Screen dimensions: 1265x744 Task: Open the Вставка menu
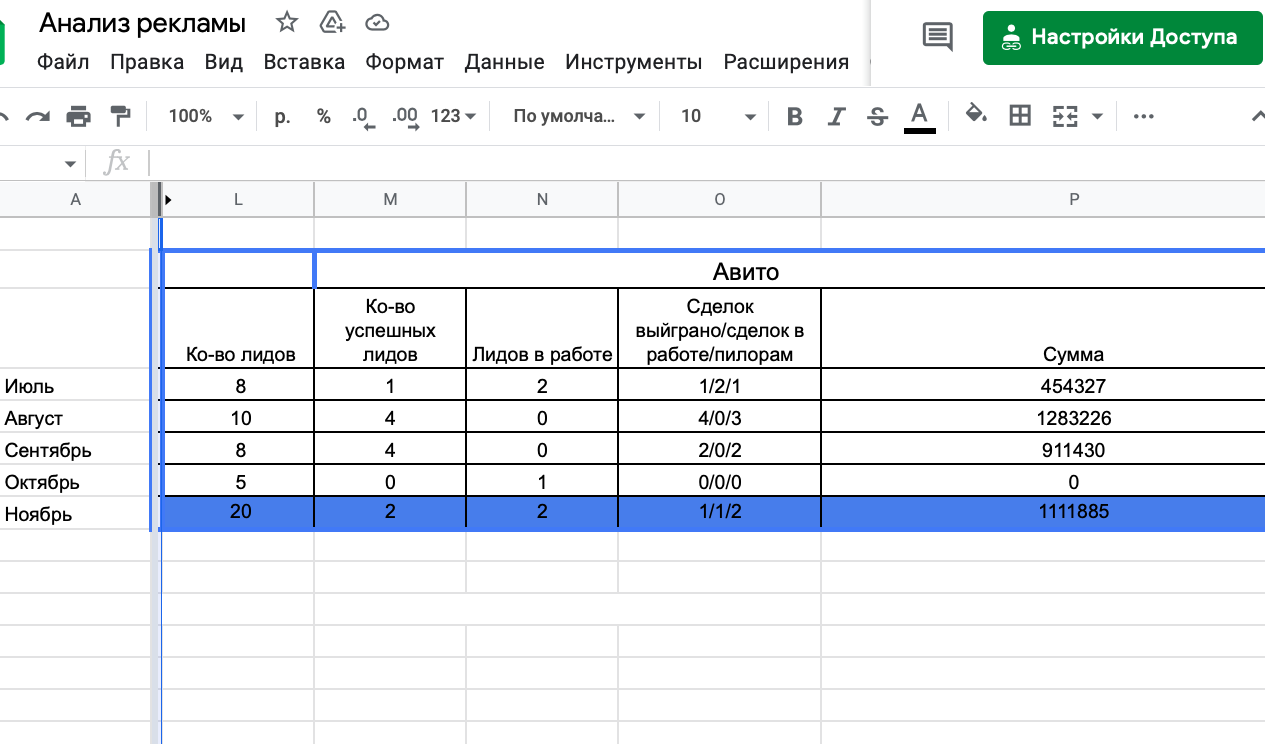tap(304, 61)
